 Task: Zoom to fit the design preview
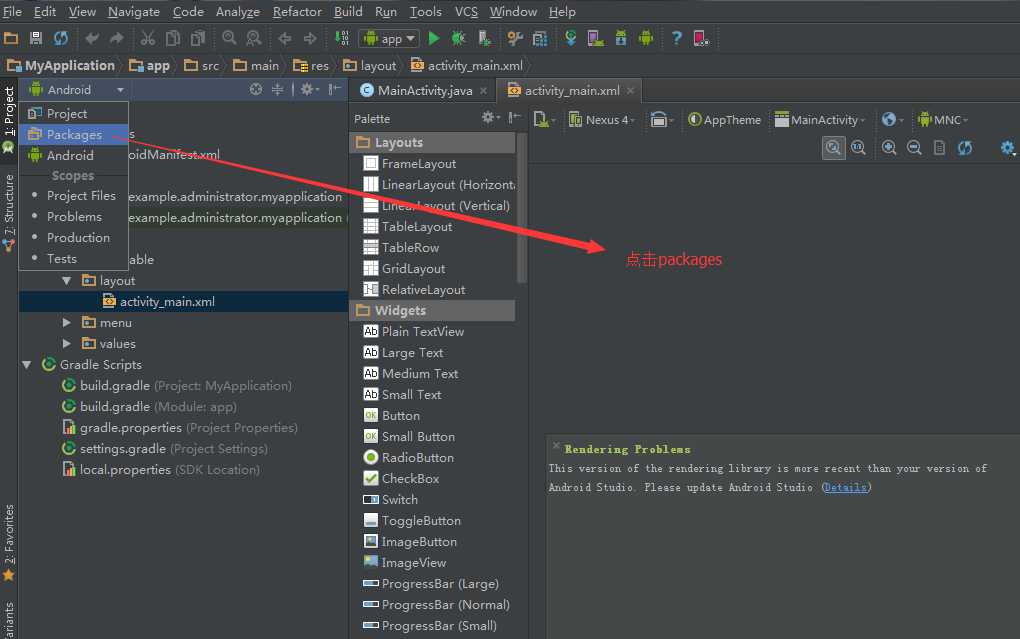pyautogui.click(x=833, y=148)
